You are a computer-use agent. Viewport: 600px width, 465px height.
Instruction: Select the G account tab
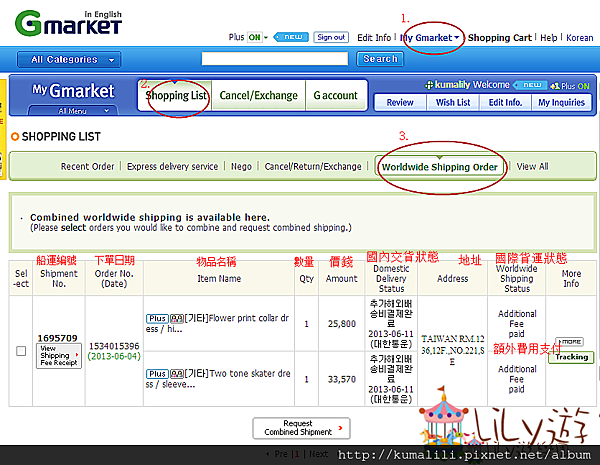[x=335, y=95]
